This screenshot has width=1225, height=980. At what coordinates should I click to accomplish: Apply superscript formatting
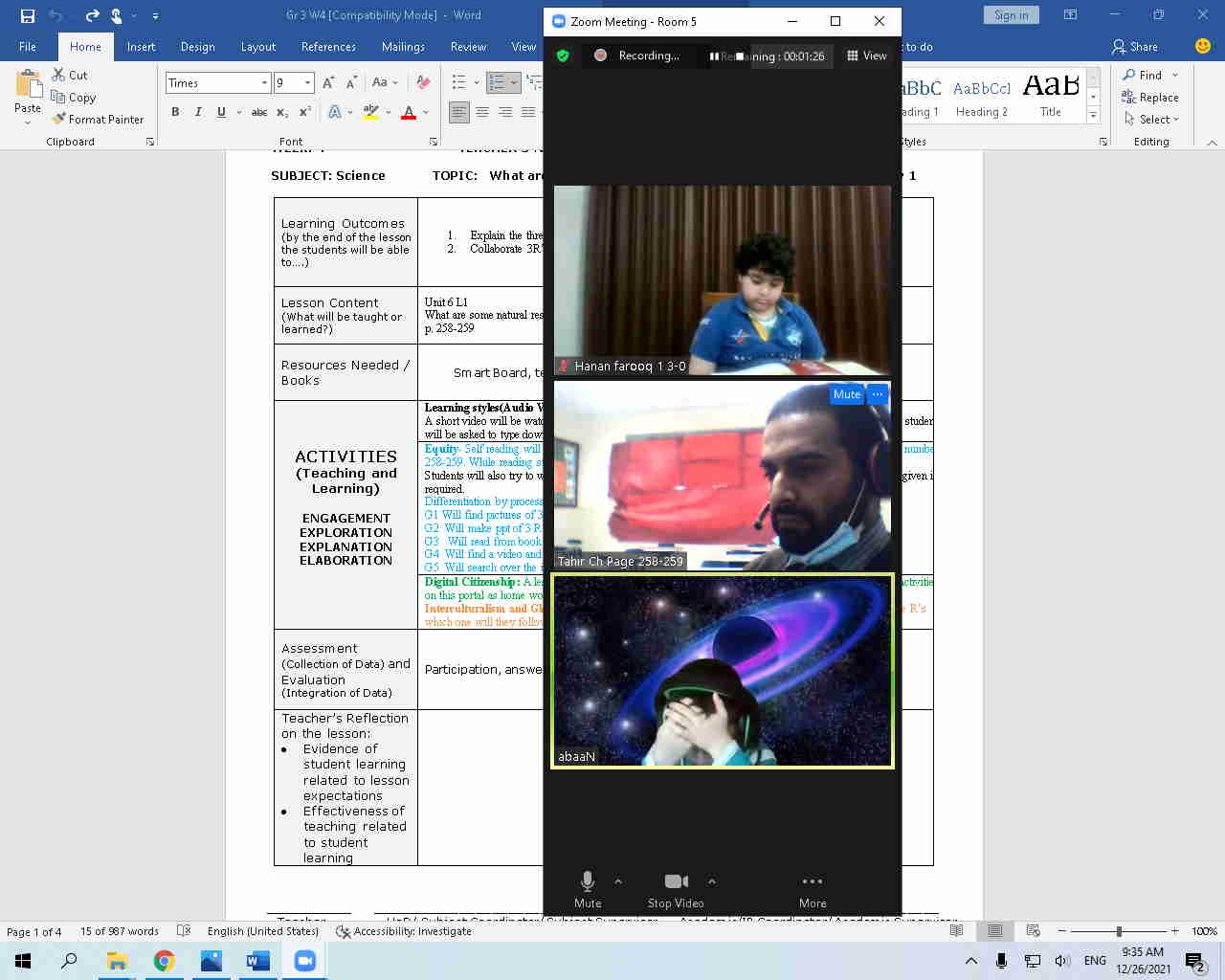click(305, 112)
